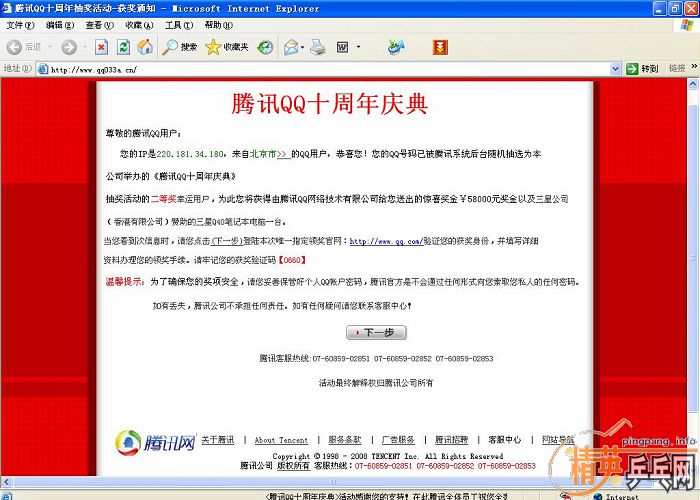Go forward with the Forward arrow button
This screenshot has width=700, height=500.
pos(69,47)
